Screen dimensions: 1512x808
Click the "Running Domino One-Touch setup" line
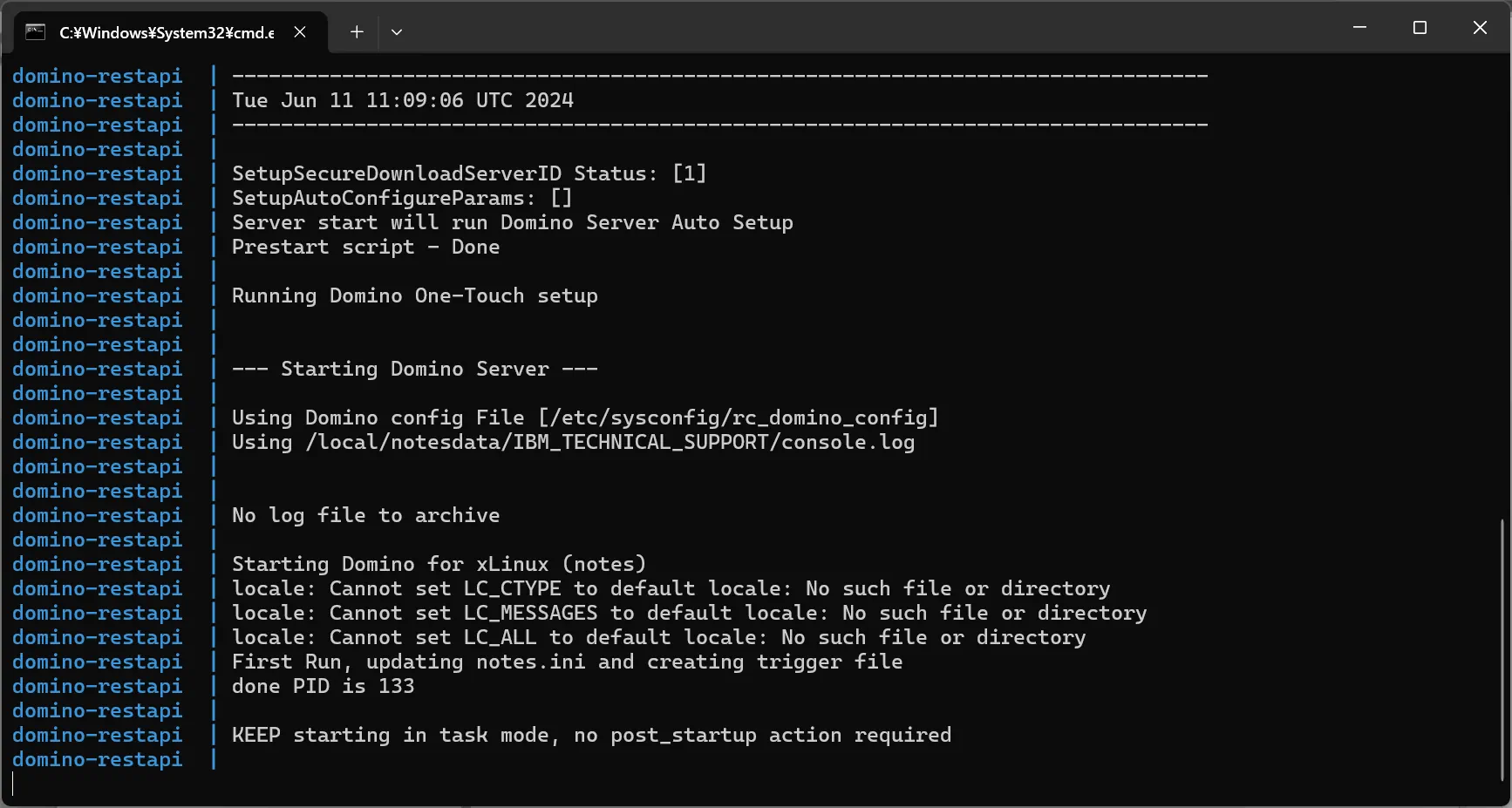coord(414,295)
